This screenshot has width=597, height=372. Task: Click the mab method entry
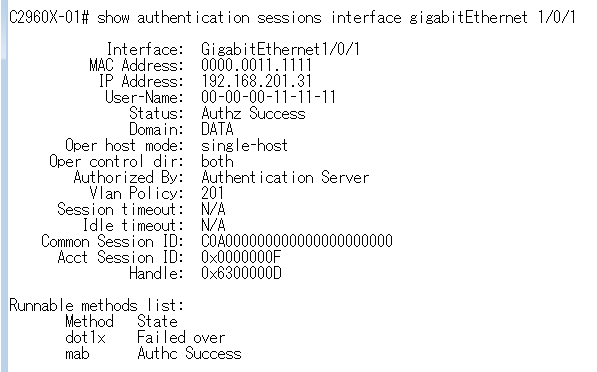pos(77,354)
